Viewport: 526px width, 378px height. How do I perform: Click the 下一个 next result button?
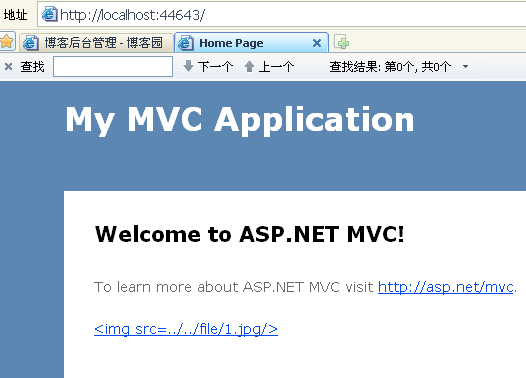[x=208, y=66]
